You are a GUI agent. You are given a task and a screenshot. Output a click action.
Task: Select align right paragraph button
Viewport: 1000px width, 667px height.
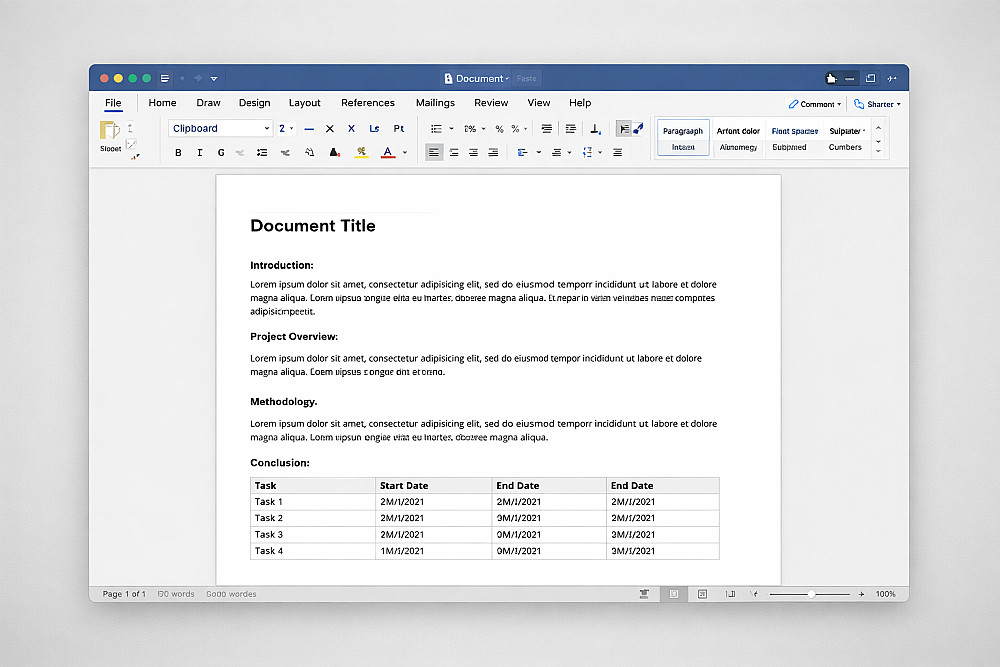click(473, 152)
